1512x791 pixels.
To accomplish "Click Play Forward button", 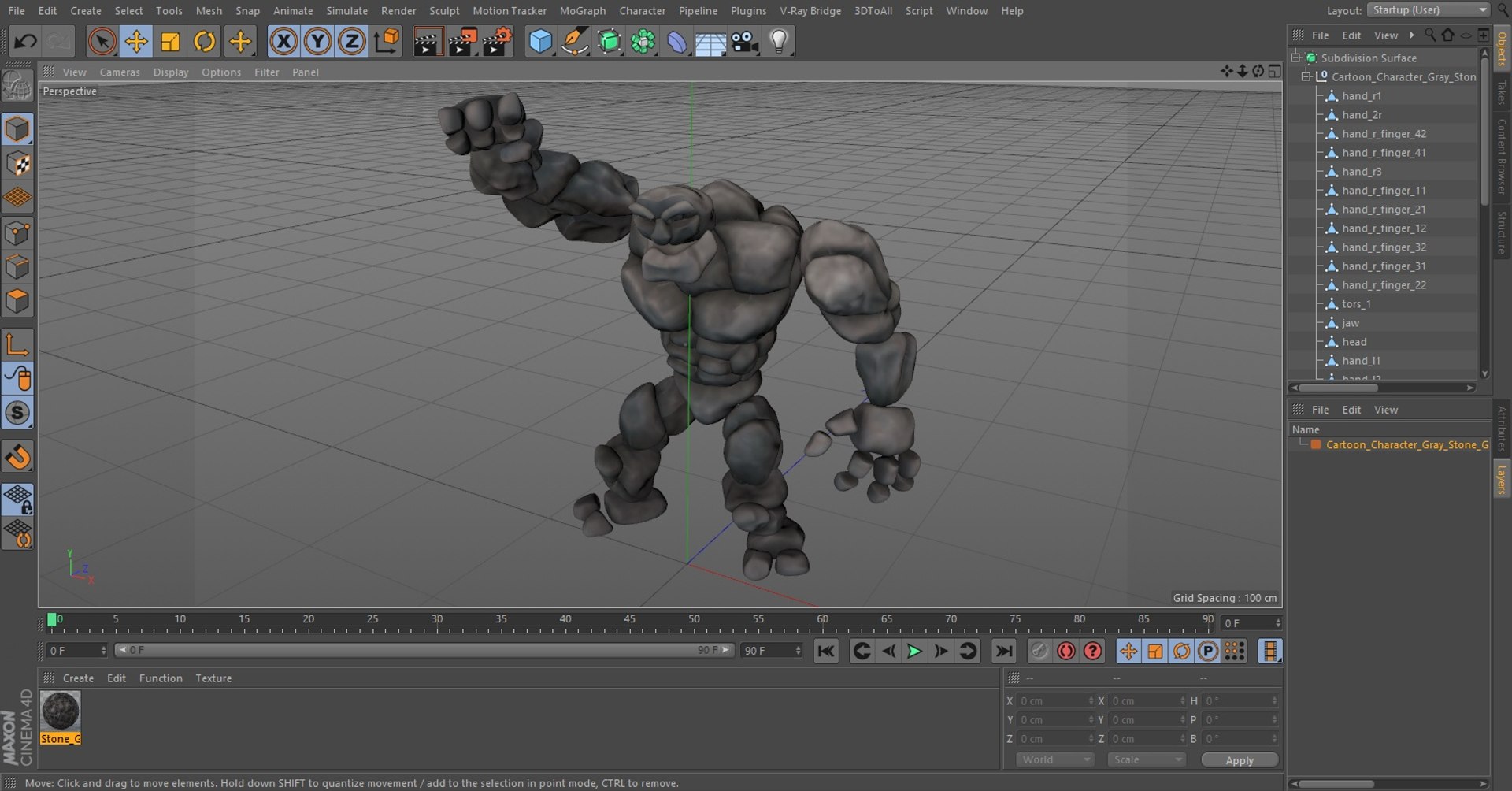I will (914, 651).
